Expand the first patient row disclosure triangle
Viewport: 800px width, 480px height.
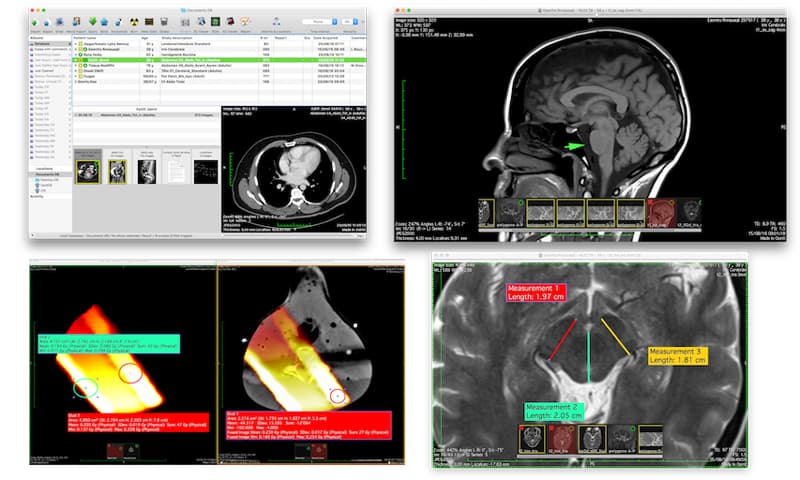[76, 44]
